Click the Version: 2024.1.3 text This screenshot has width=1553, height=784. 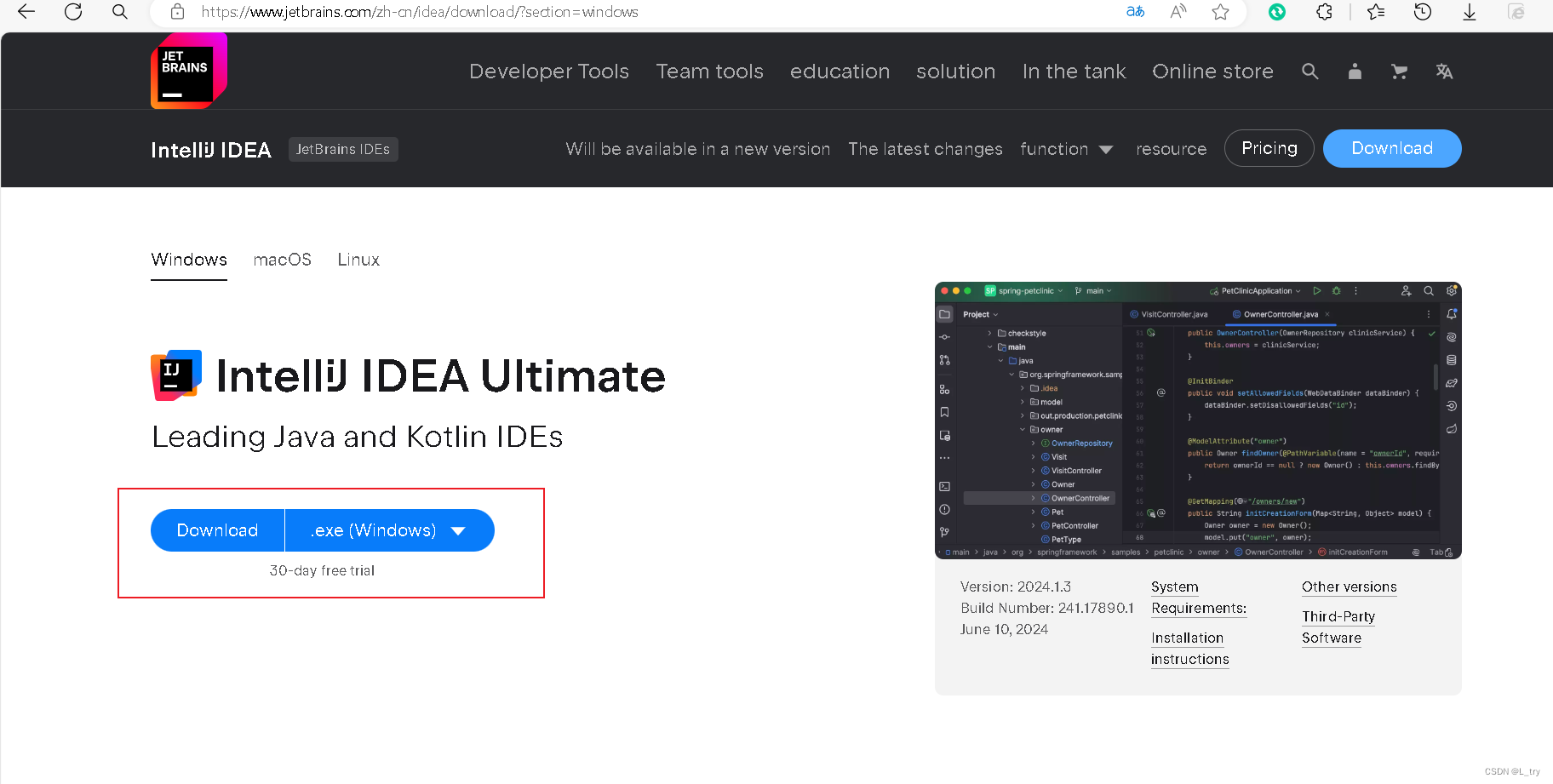[x=1016, y=587]
